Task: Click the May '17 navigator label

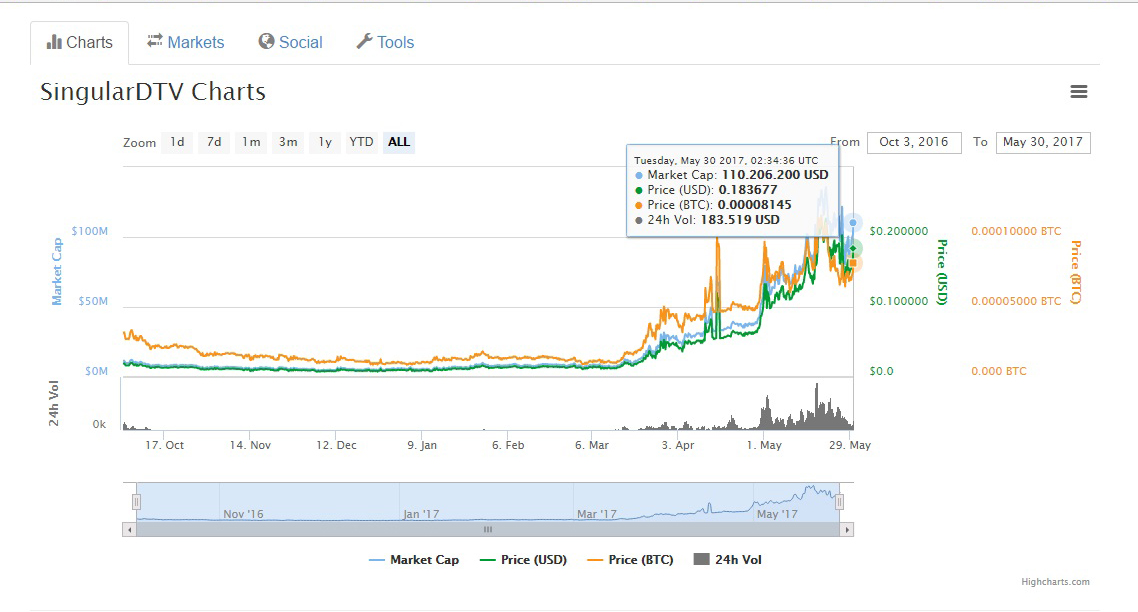Action: [x=777, y=514]
